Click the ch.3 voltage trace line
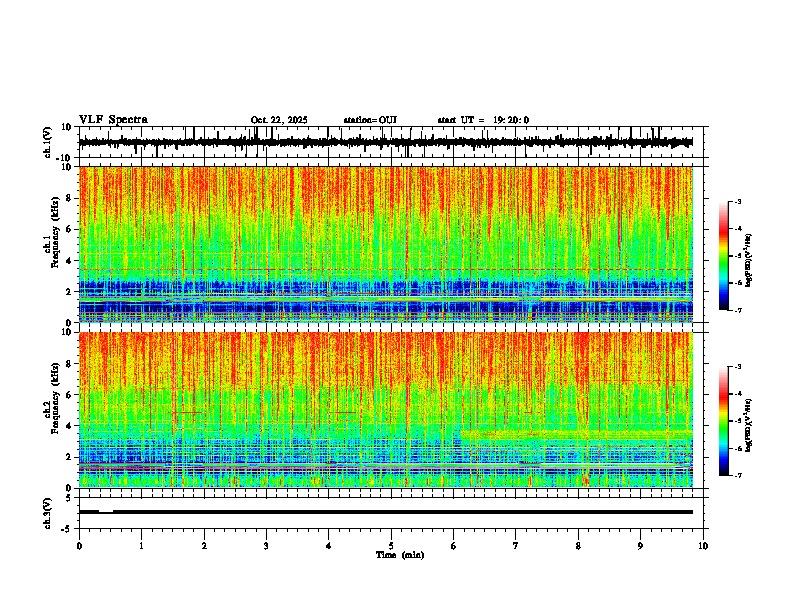 click(x=386, y=512)
